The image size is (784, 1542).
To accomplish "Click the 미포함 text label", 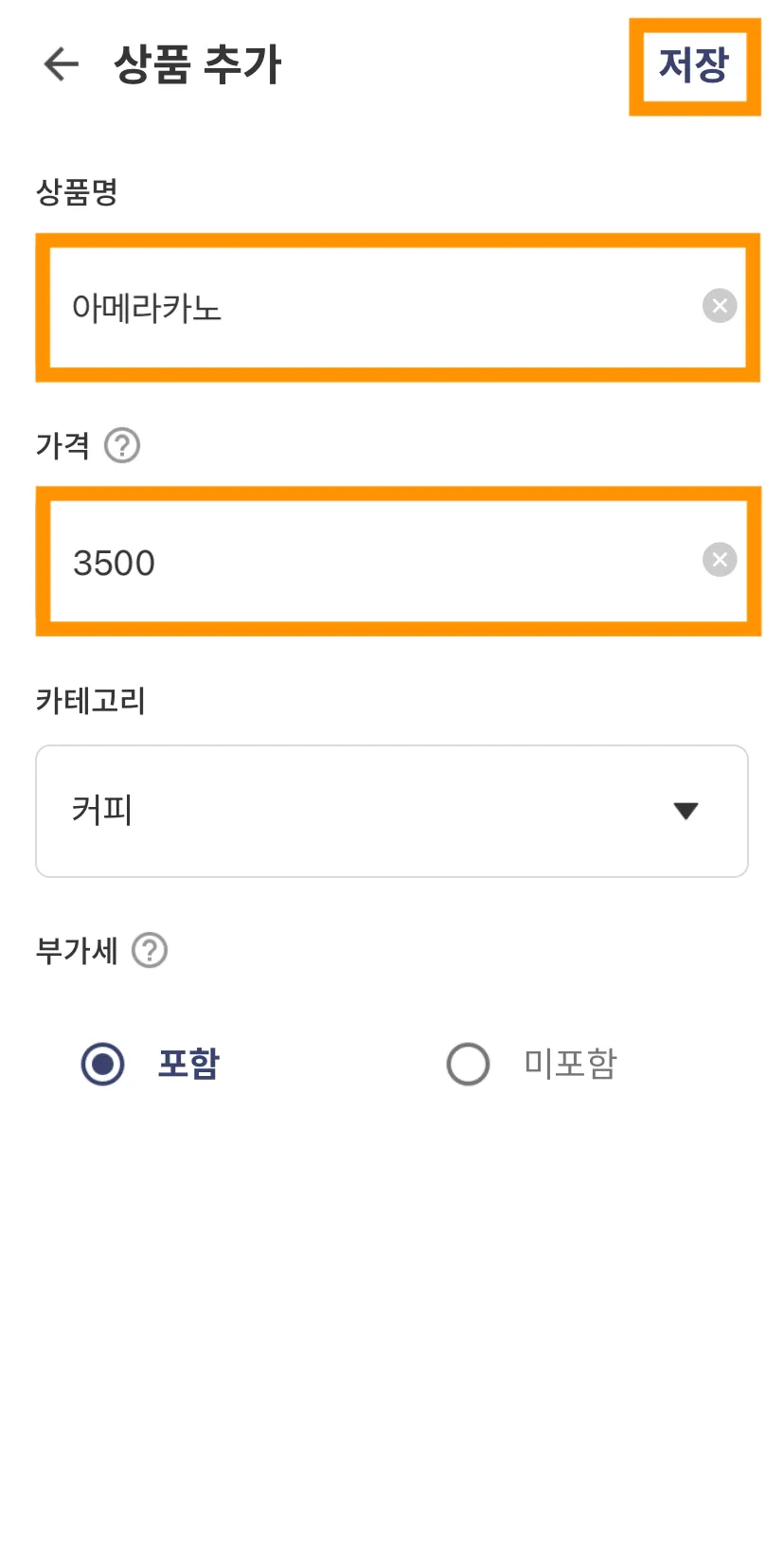I will click(x=570, y=1064).
